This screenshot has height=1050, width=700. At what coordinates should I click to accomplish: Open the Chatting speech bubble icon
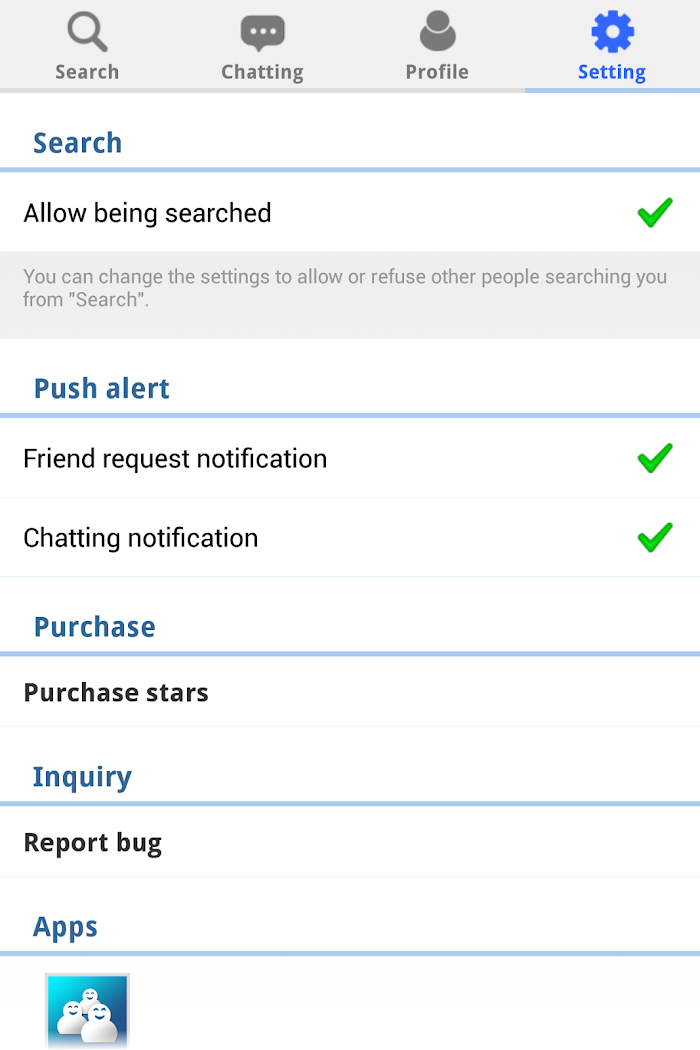coord(263,33)
